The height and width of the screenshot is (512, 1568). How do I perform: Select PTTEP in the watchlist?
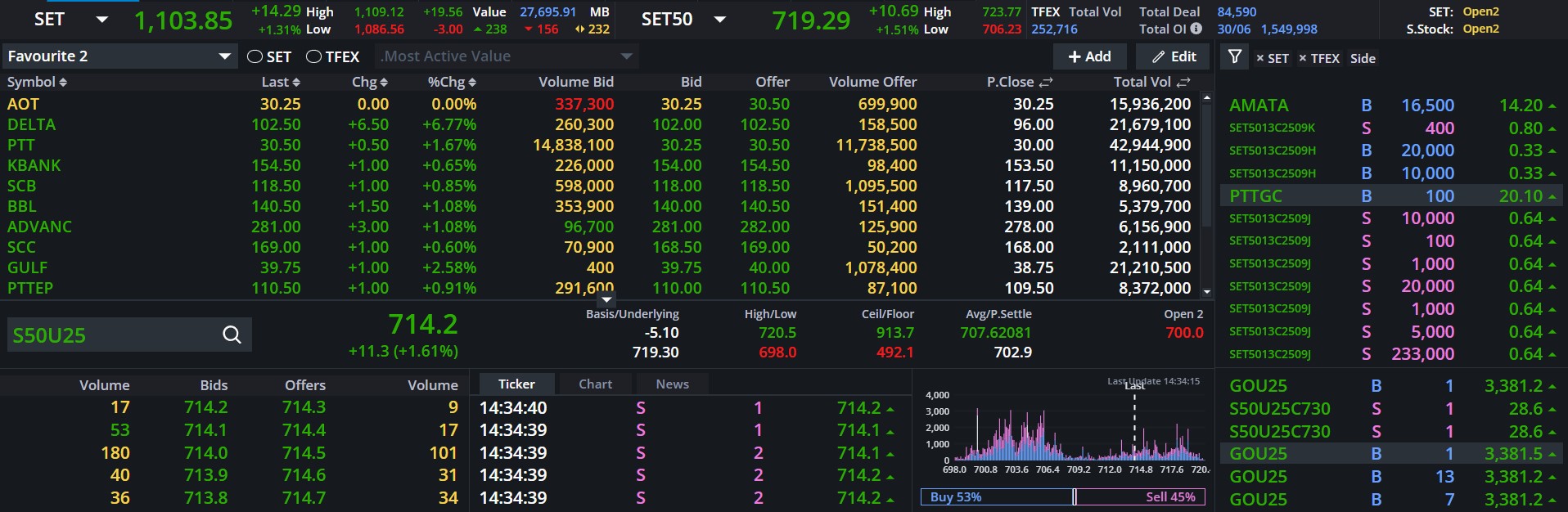30,288
